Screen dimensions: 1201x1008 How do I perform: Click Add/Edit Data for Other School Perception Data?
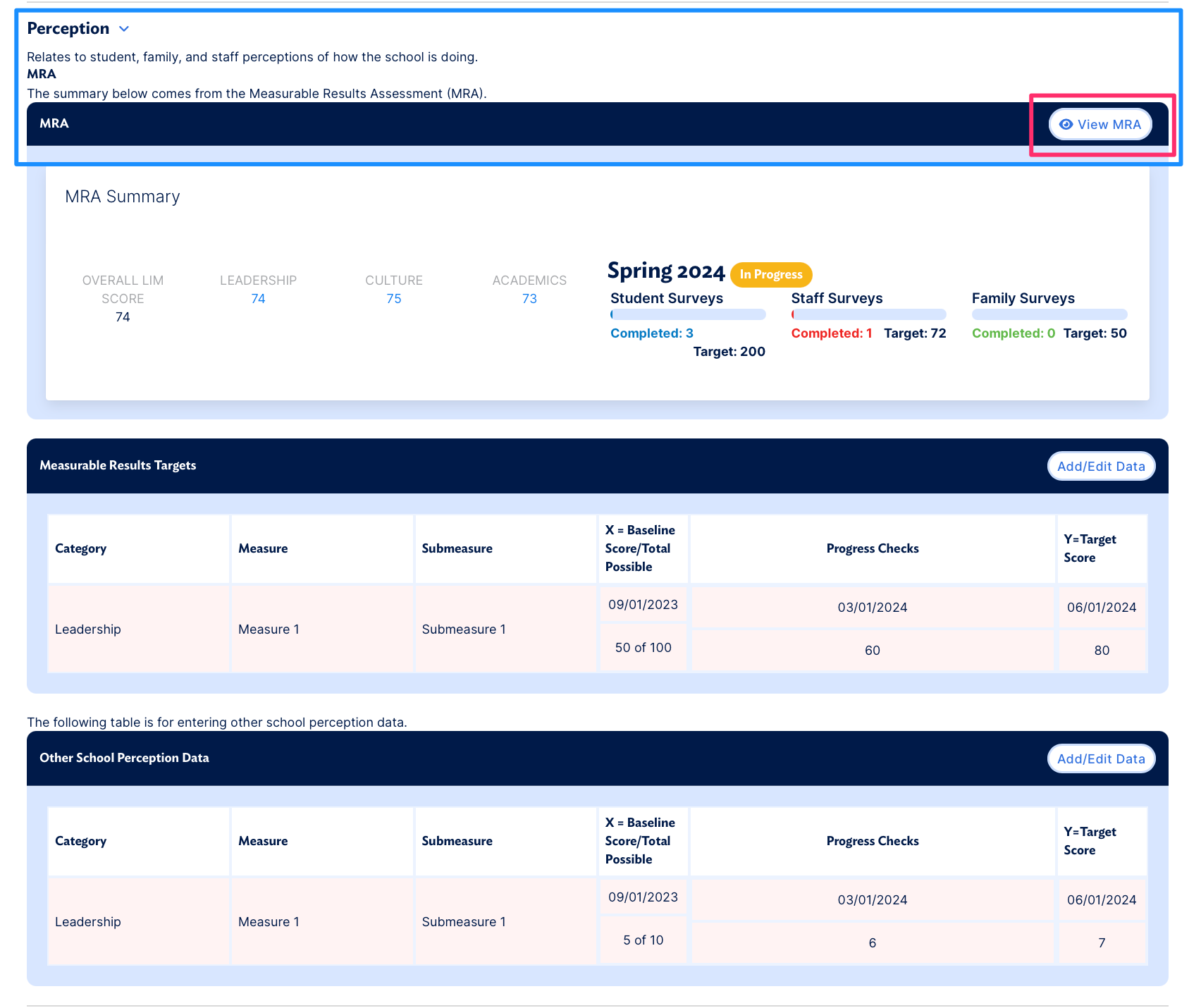1100,759
